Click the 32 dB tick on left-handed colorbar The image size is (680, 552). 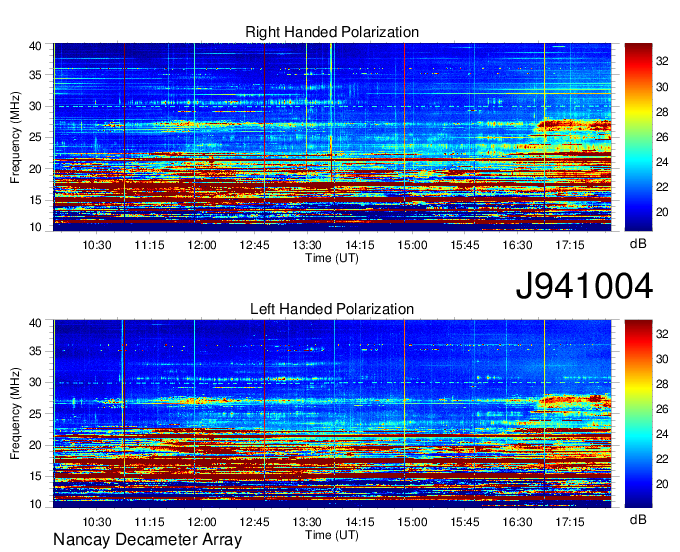tap(662, 334)
